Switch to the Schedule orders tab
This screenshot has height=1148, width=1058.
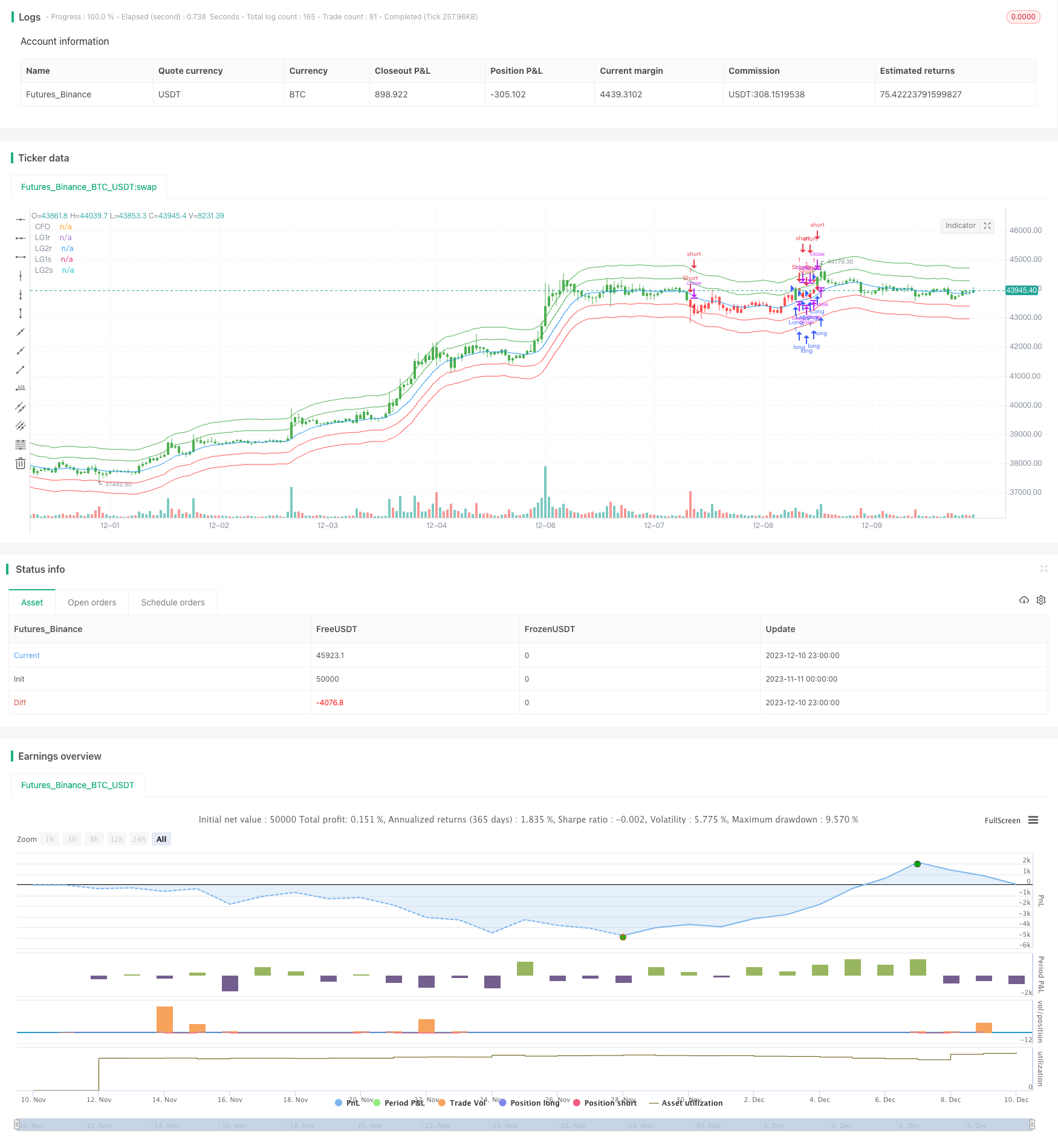point(173,602)
